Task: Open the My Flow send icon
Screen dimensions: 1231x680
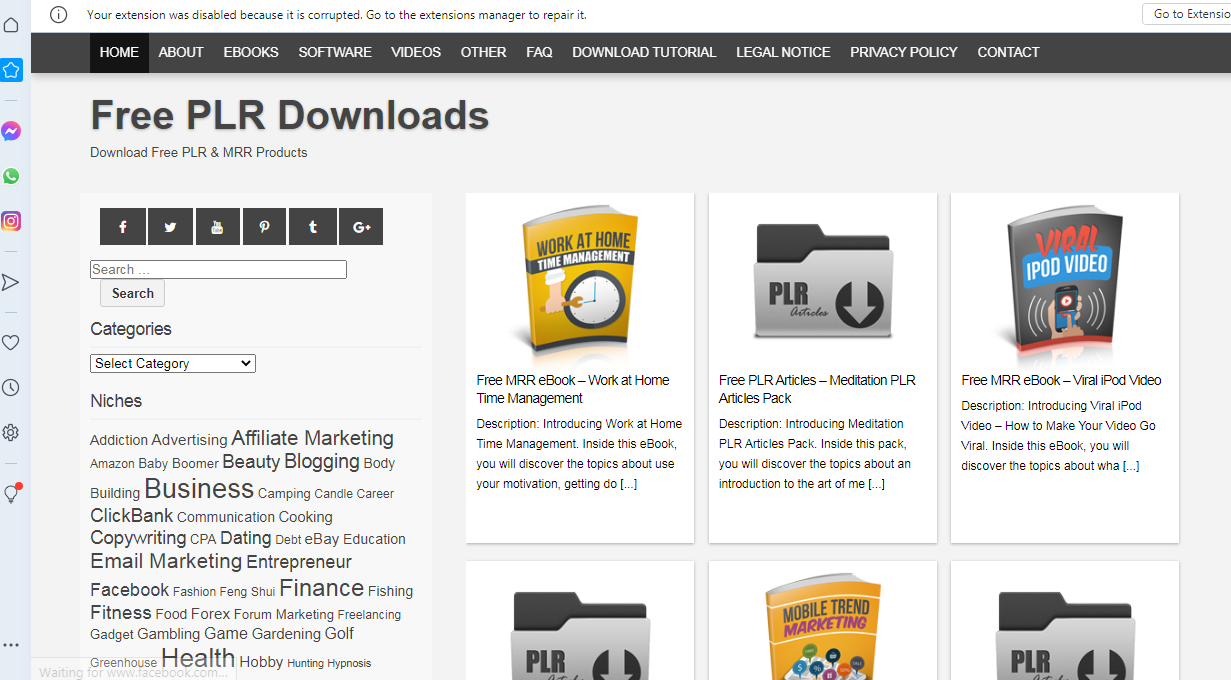Action: pyautogui.click(x=11, y=282)
